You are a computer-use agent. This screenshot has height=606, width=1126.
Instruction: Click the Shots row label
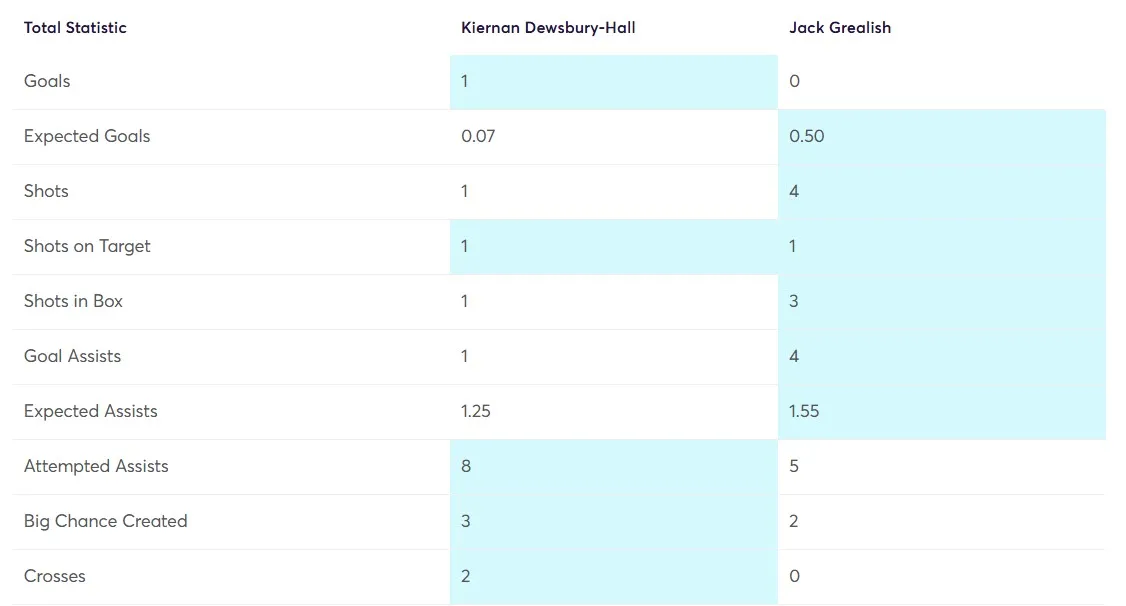pos(46,191)
